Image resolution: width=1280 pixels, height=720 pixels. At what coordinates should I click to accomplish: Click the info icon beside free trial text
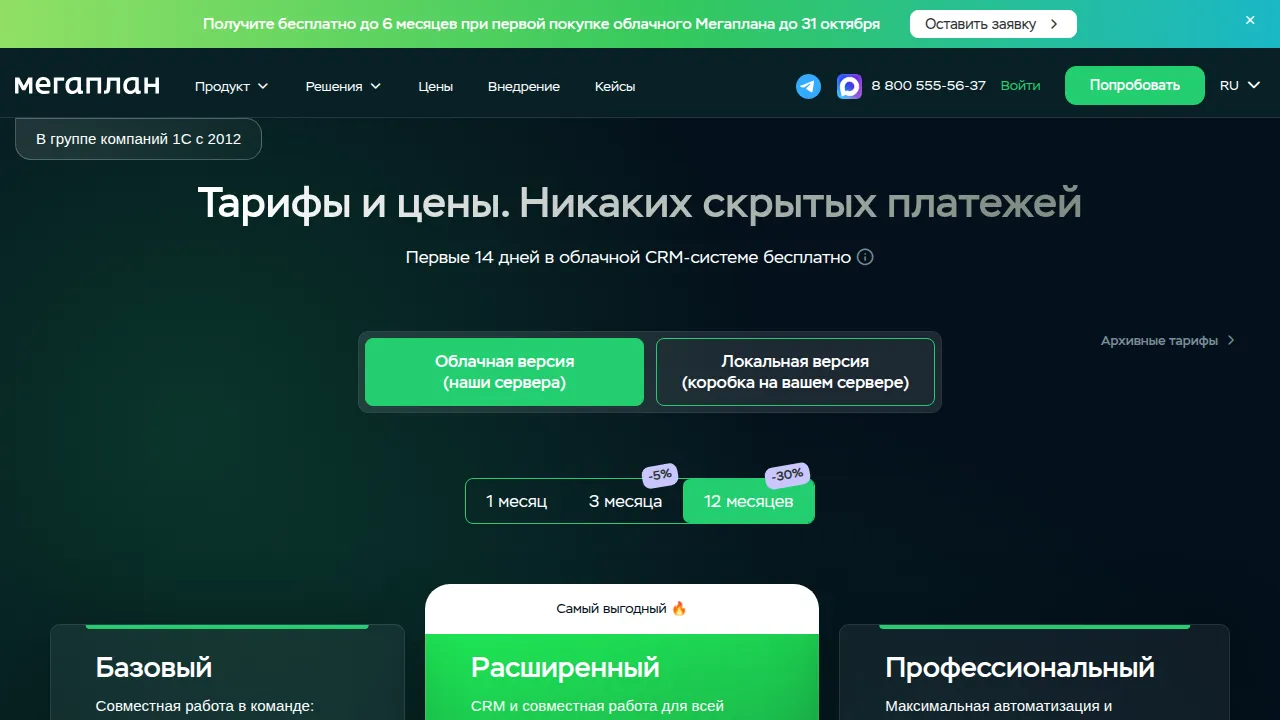[x=866, y=257]
